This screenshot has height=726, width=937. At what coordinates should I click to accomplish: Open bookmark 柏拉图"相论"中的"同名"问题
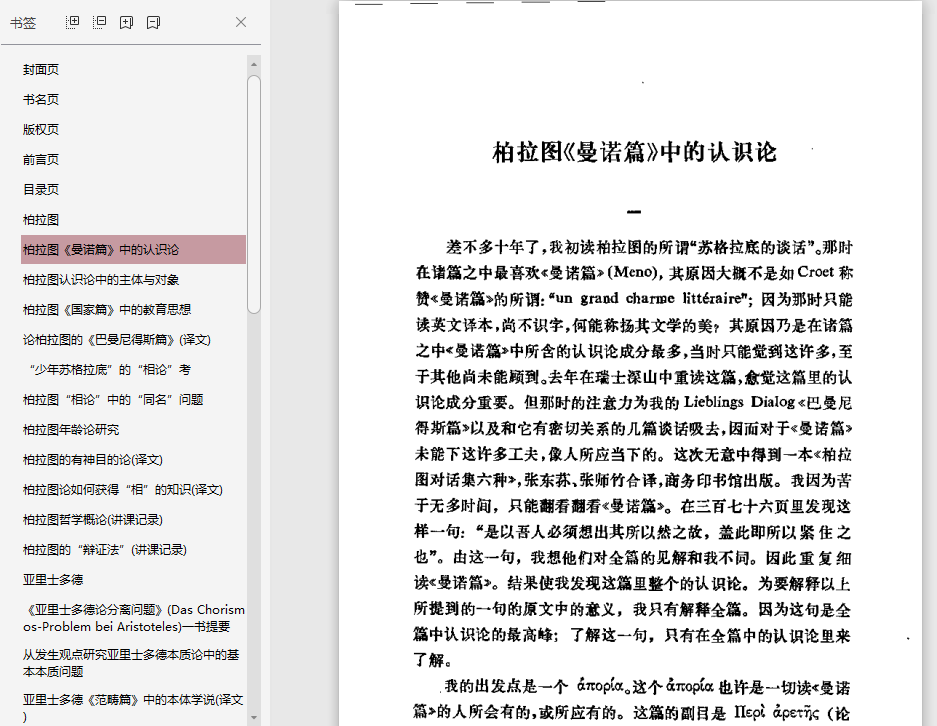[x=113, y=399]
